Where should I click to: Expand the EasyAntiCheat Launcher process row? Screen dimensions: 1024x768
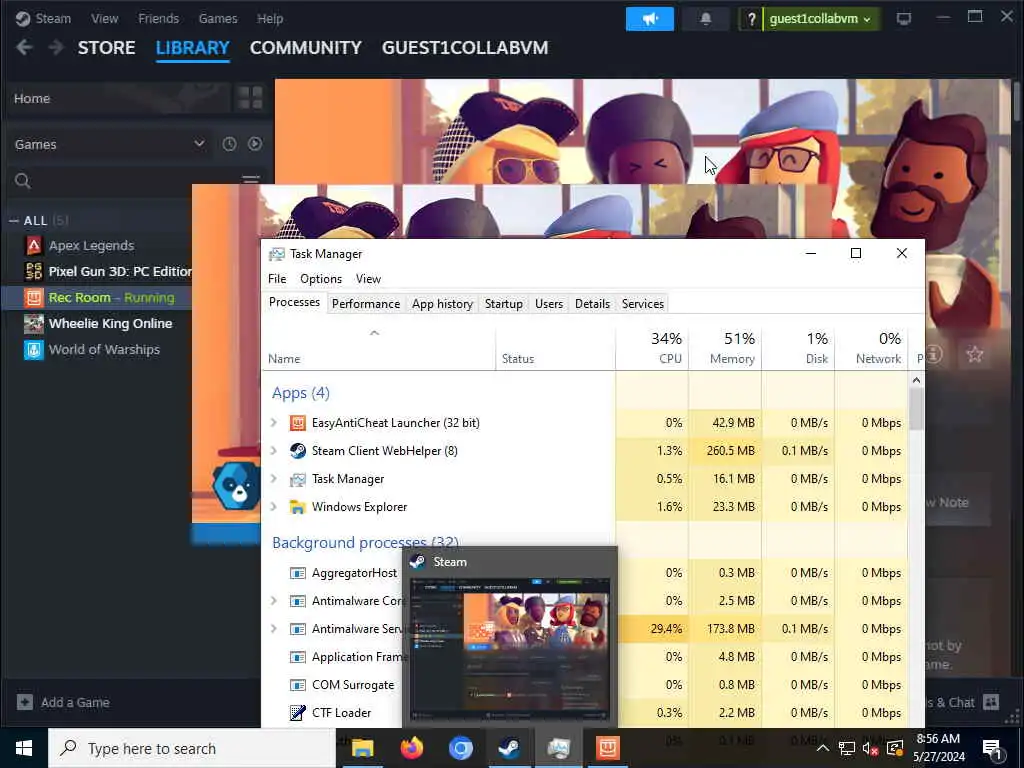point(274,423)
